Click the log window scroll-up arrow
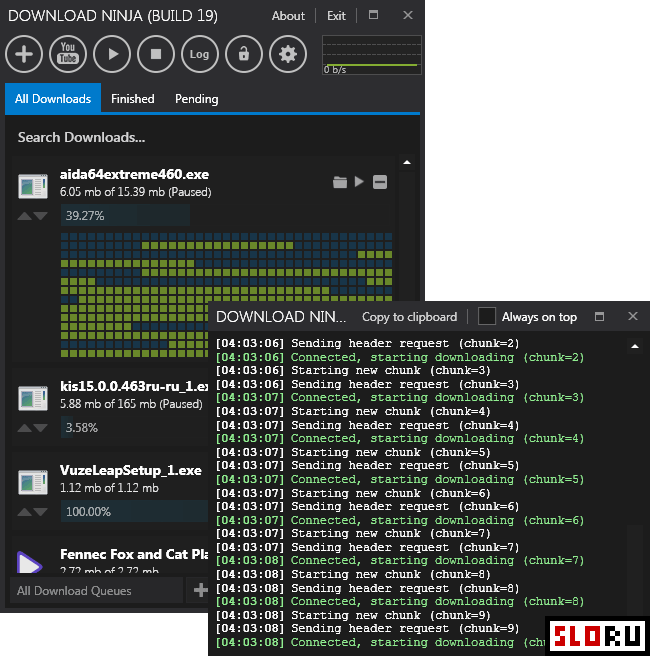 click(635, 346)
